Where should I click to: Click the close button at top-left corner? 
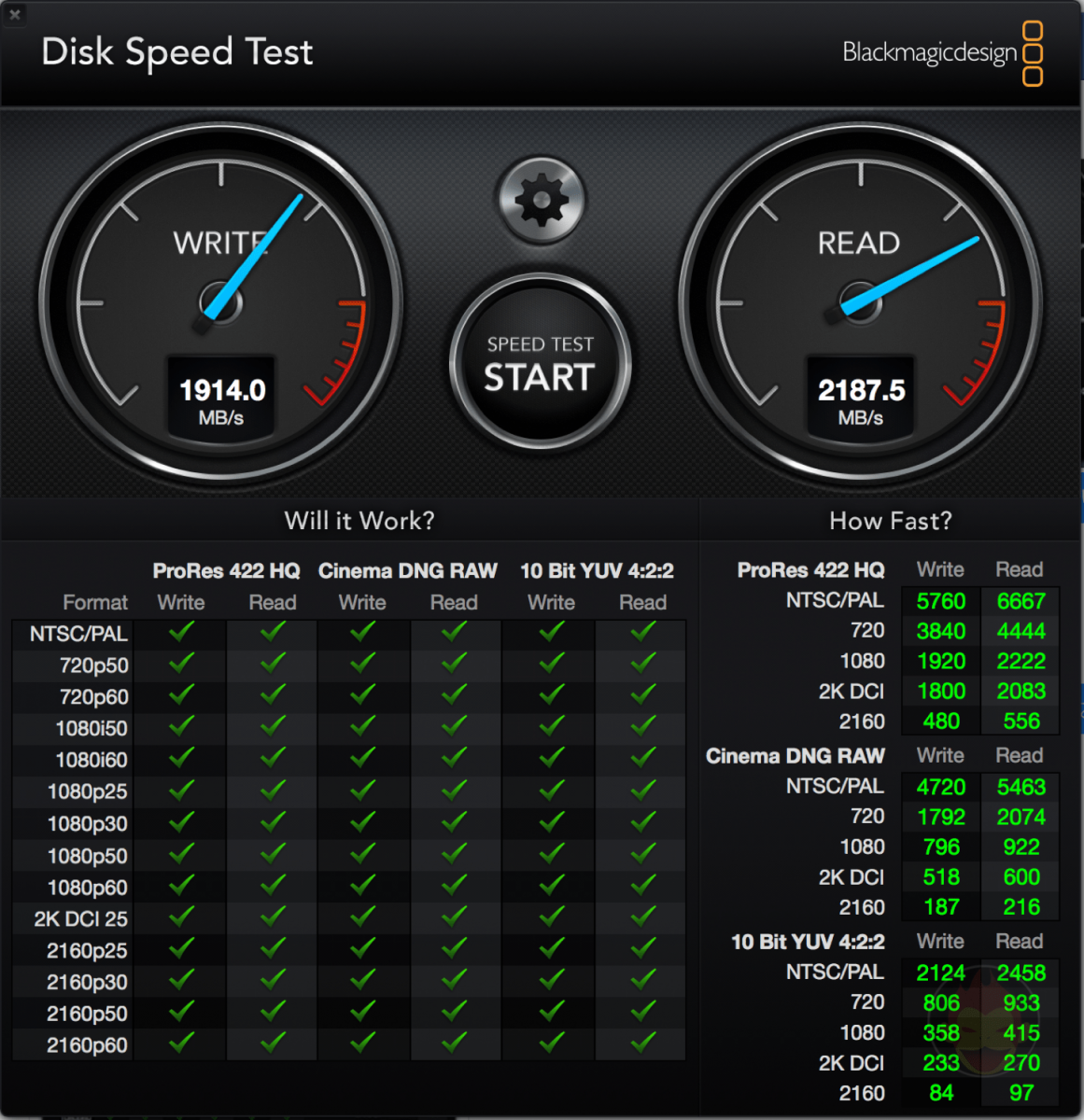tap(15, 15)
